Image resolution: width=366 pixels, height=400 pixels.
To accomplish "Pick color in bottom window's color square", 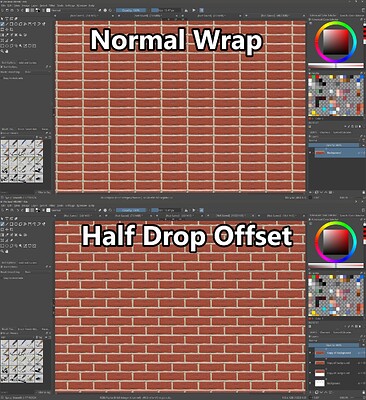I will coord(336,242).
